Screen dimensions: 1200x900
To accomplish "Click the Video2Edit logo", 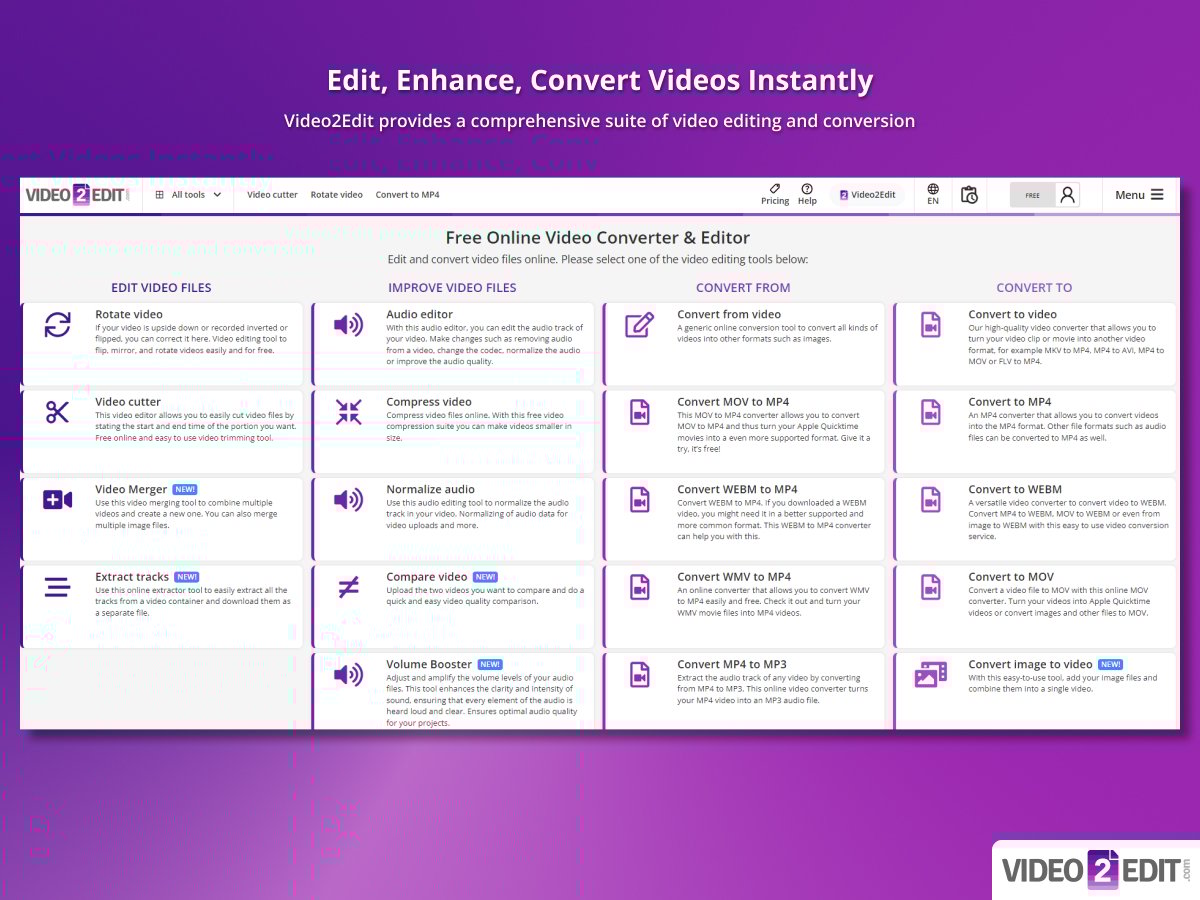I will [79, 194].
